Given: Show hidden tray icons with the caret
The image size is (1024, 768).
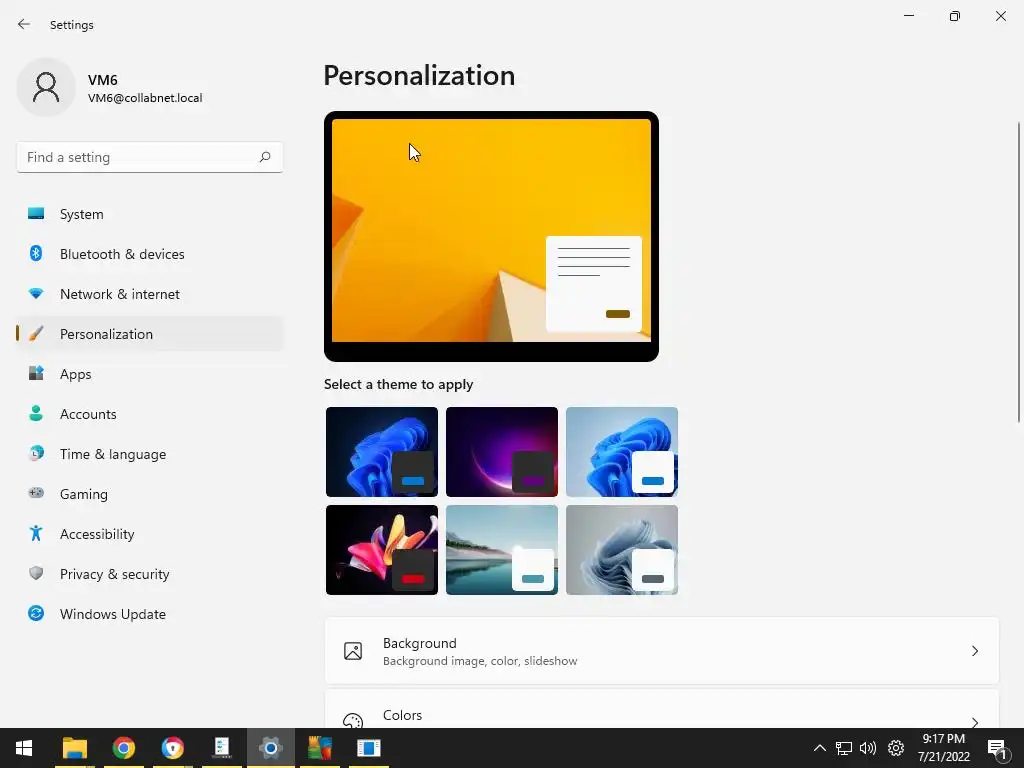Looking at the screenshot, I should 820,748.
